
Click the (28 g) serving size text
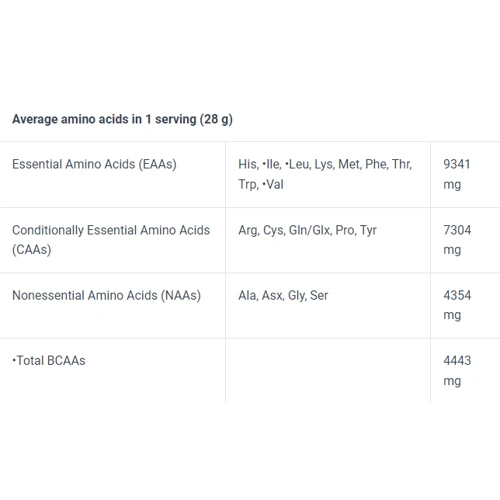click(216, 119)
